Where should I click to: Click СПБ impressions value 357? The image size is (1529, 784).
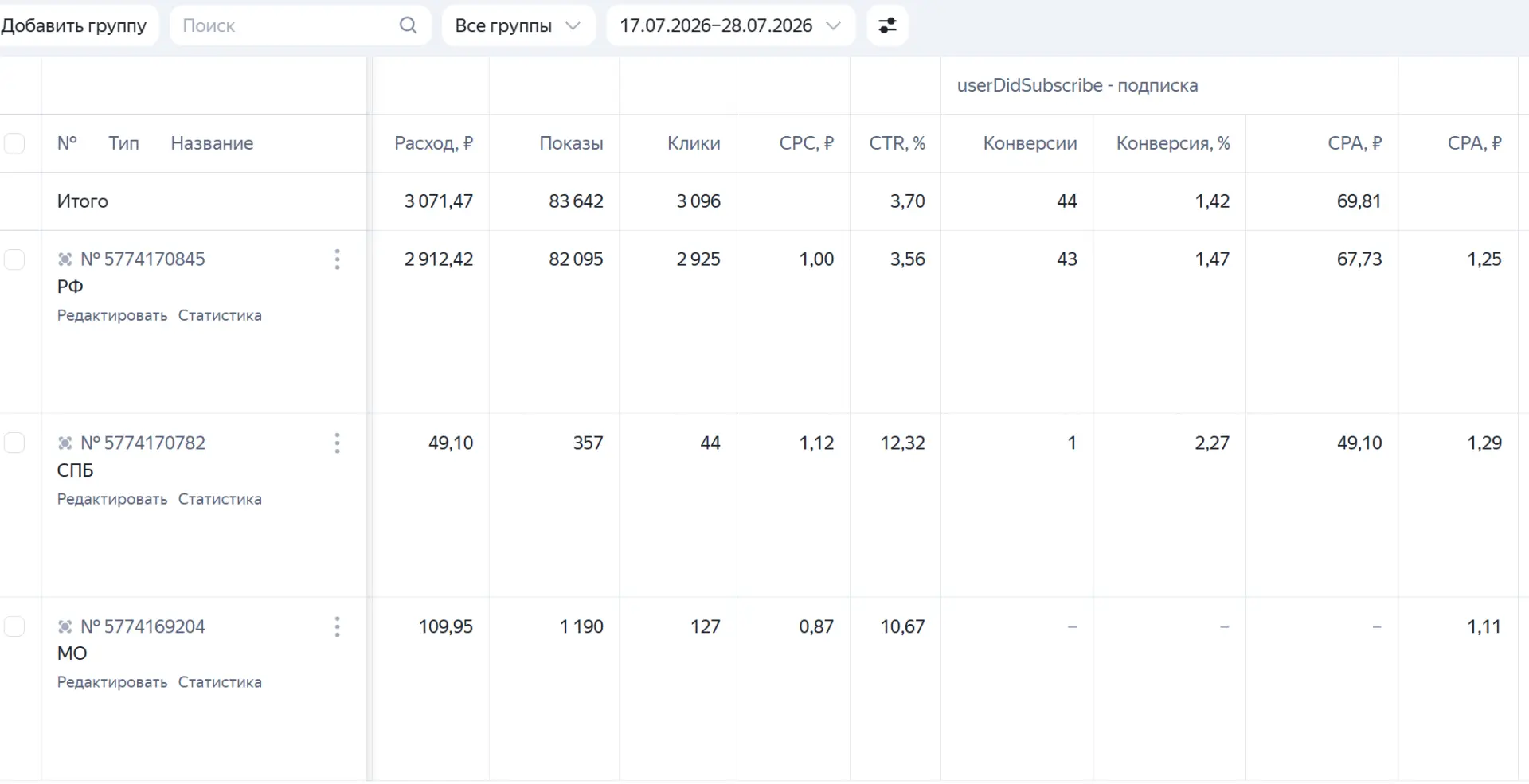[589, 443]
